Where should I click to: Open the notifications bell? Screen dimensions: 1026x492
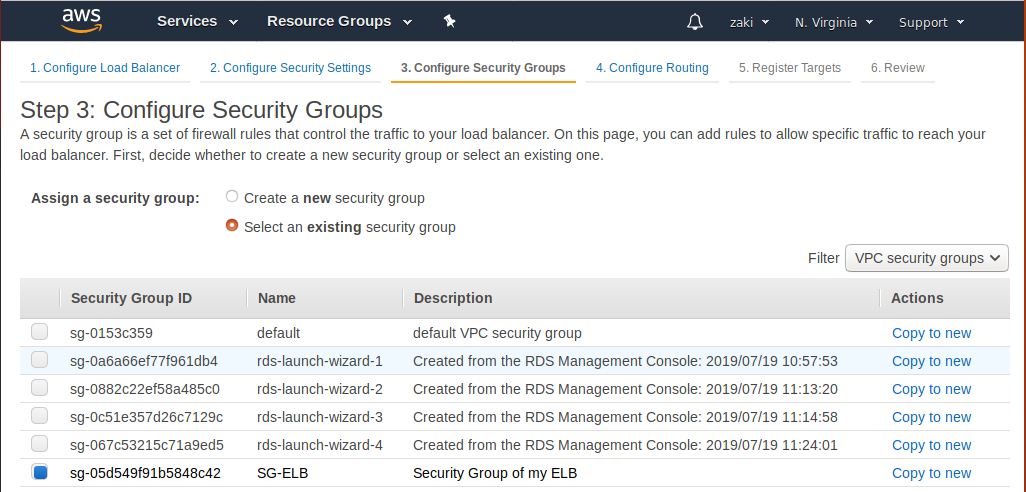[695, 22]
